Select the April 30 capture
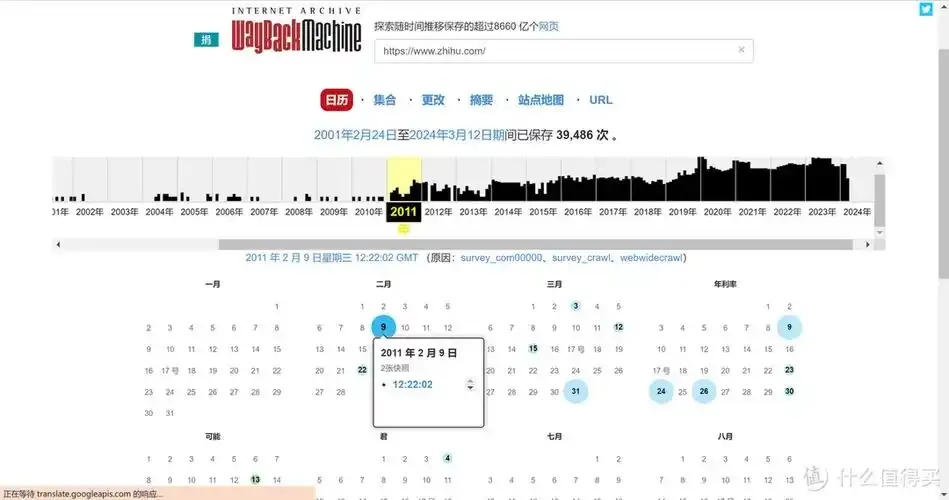 pos(789,391)
